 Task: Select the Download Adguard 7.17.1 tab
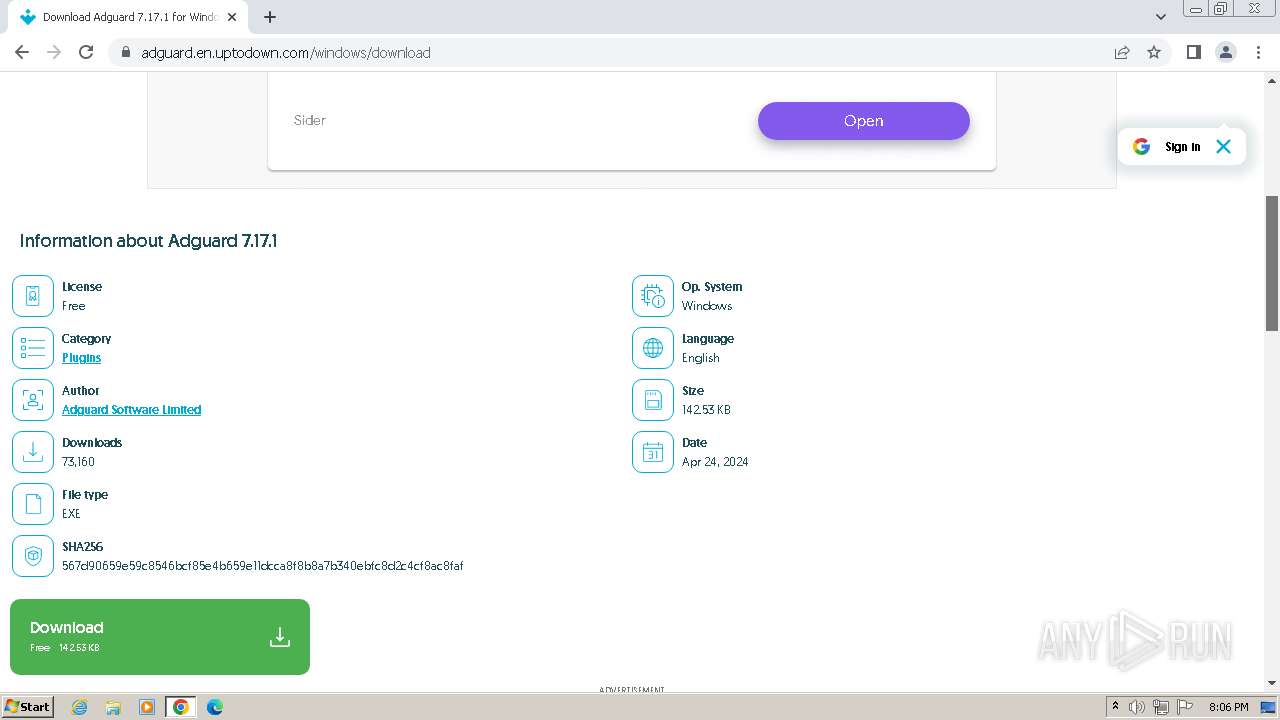click(x=128, y=17)
